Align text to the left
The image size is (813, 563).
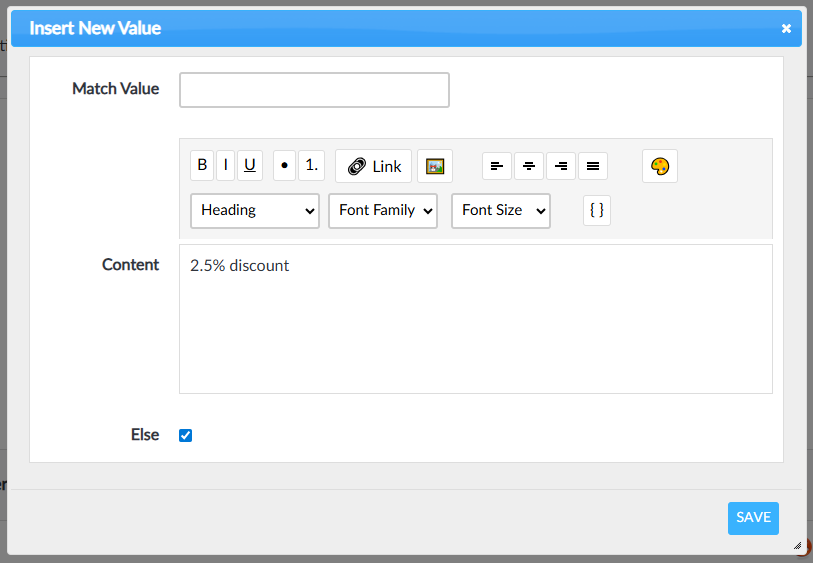497,166
